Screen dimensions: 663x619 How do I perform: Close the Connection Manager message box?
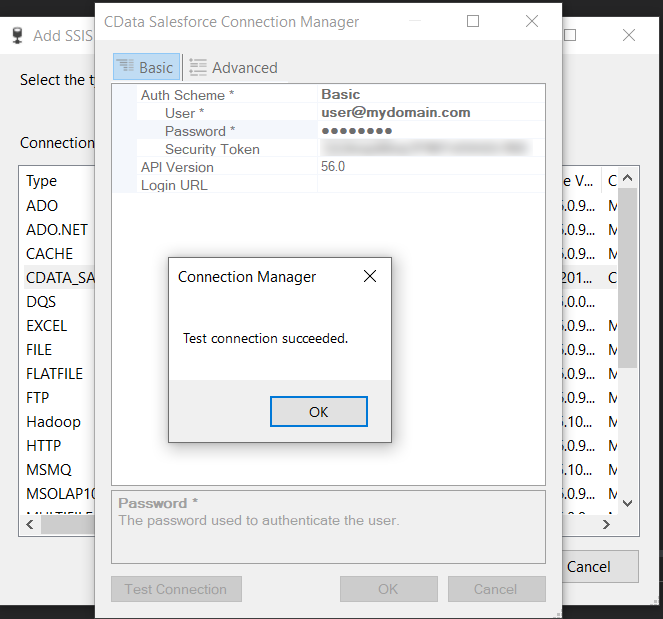point(370,277)
